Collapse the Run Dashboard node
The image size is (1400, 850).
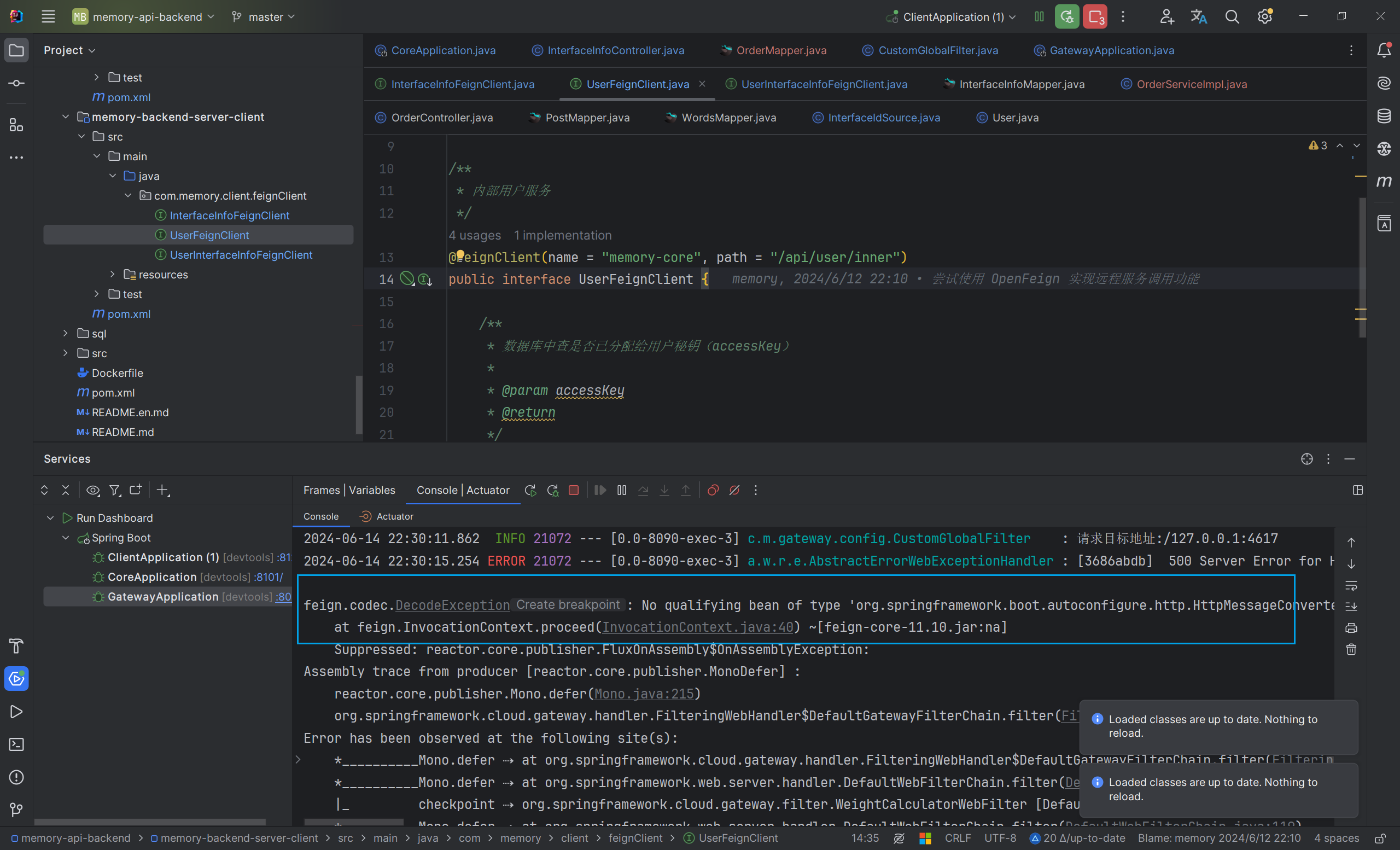[50, 518]
